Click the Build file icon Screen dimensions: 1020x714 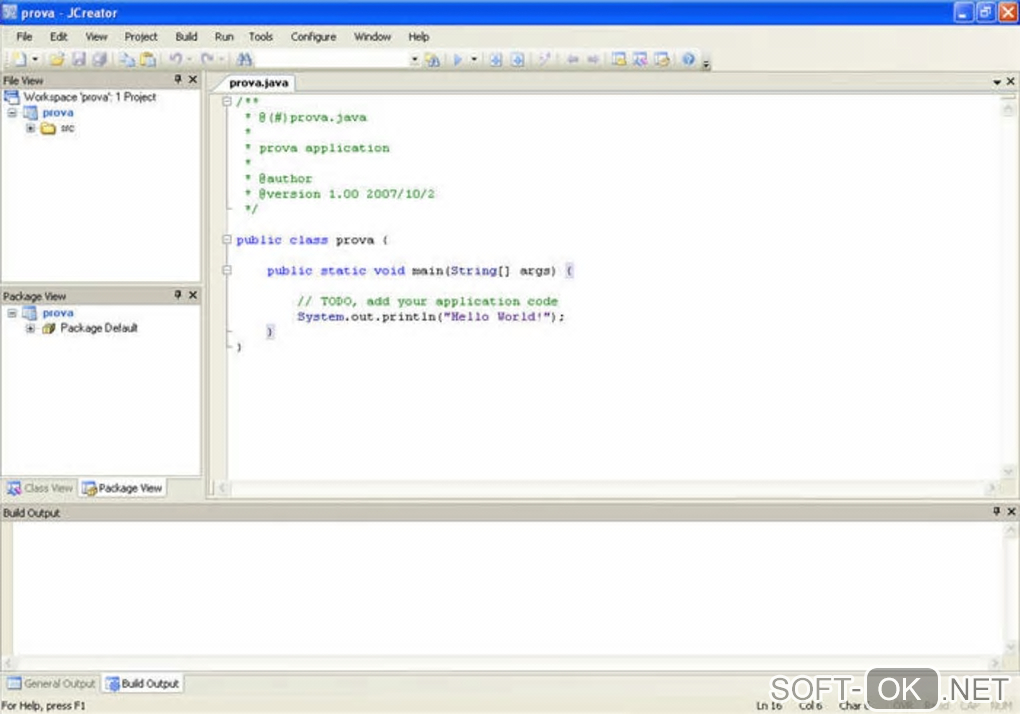(496, 59)
